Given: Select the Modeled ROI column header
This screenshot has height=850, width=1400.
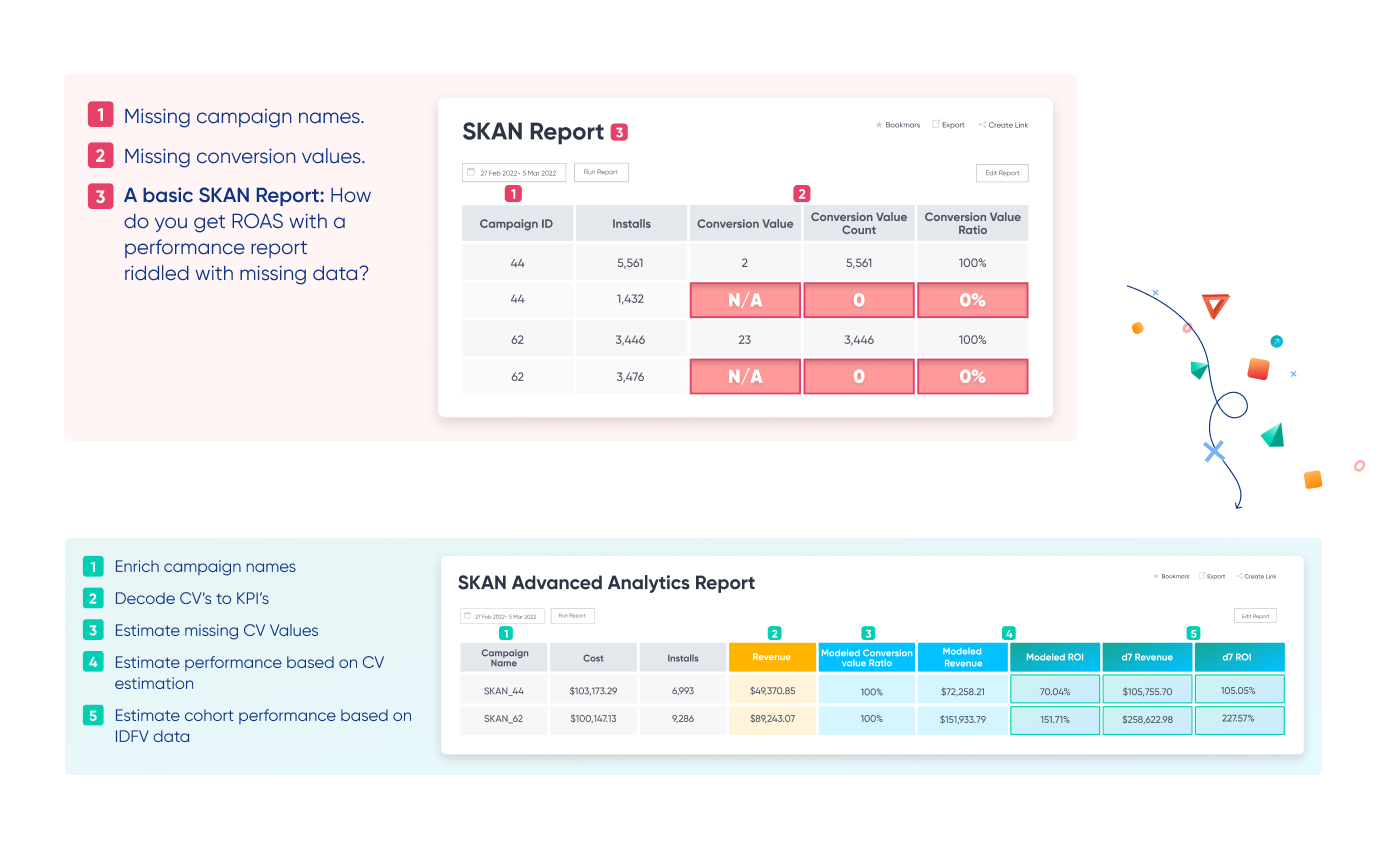Looking at the screenshot, I should coord(1055,657).
